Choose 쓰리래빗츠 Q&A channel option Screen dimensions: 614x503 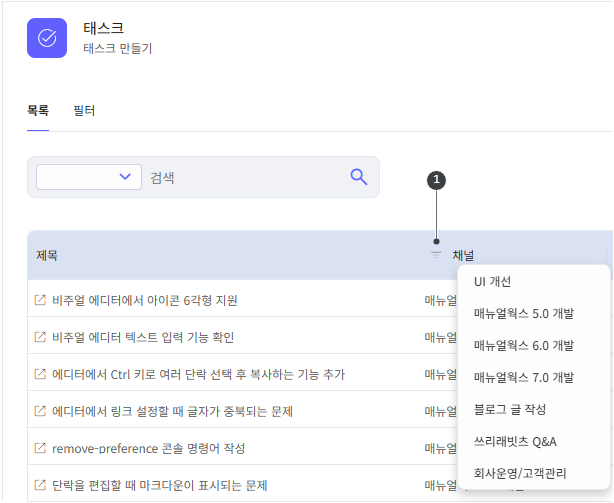pos(514,441)
